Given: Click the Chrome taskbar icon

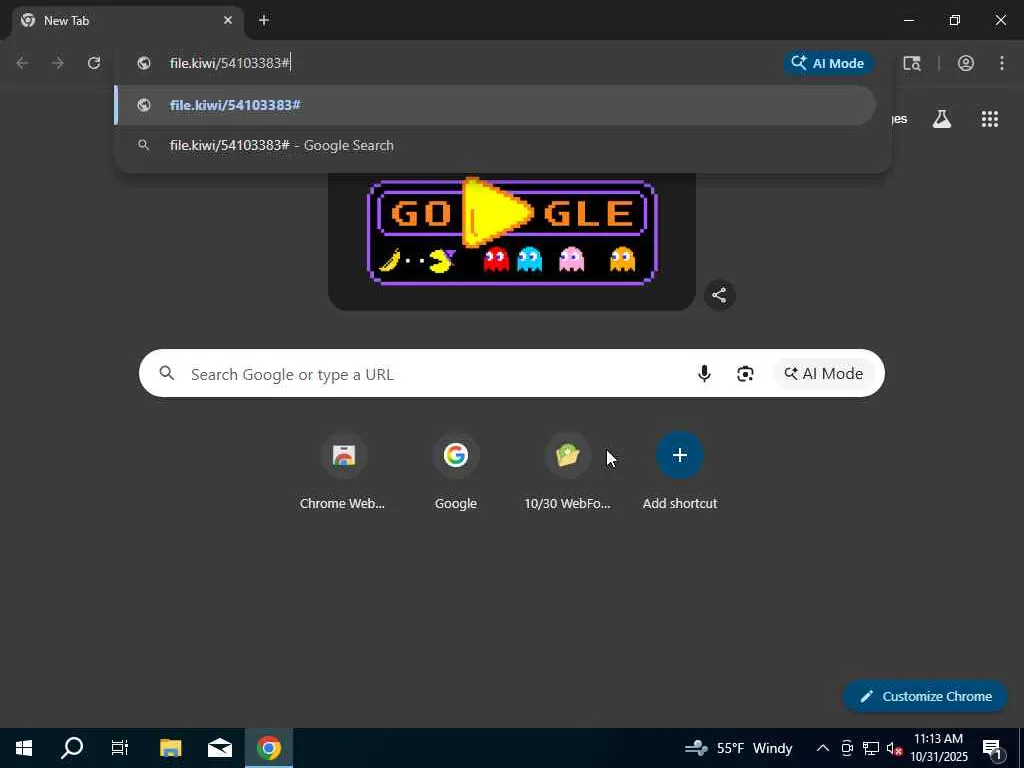Looking at the screenshot, I should (269, 748).
